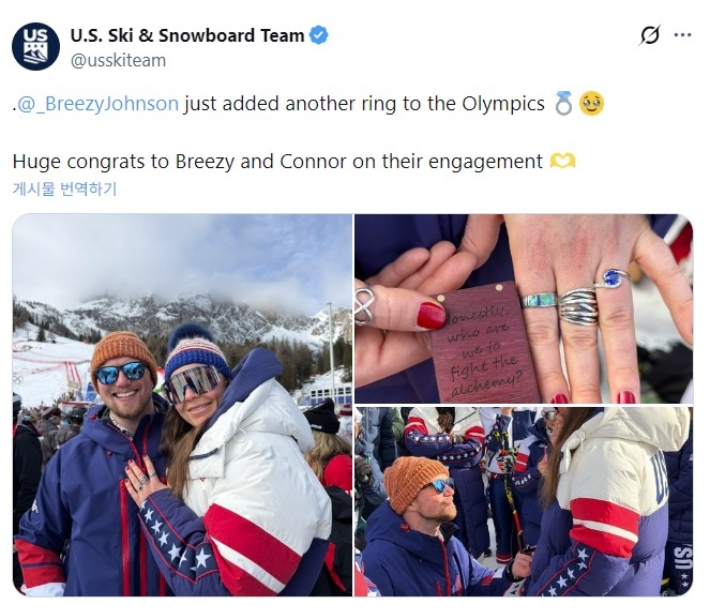The width and height of the screenshot is (710, 611).
Task: Open the couple portrait photo
Action: (182, 405)
